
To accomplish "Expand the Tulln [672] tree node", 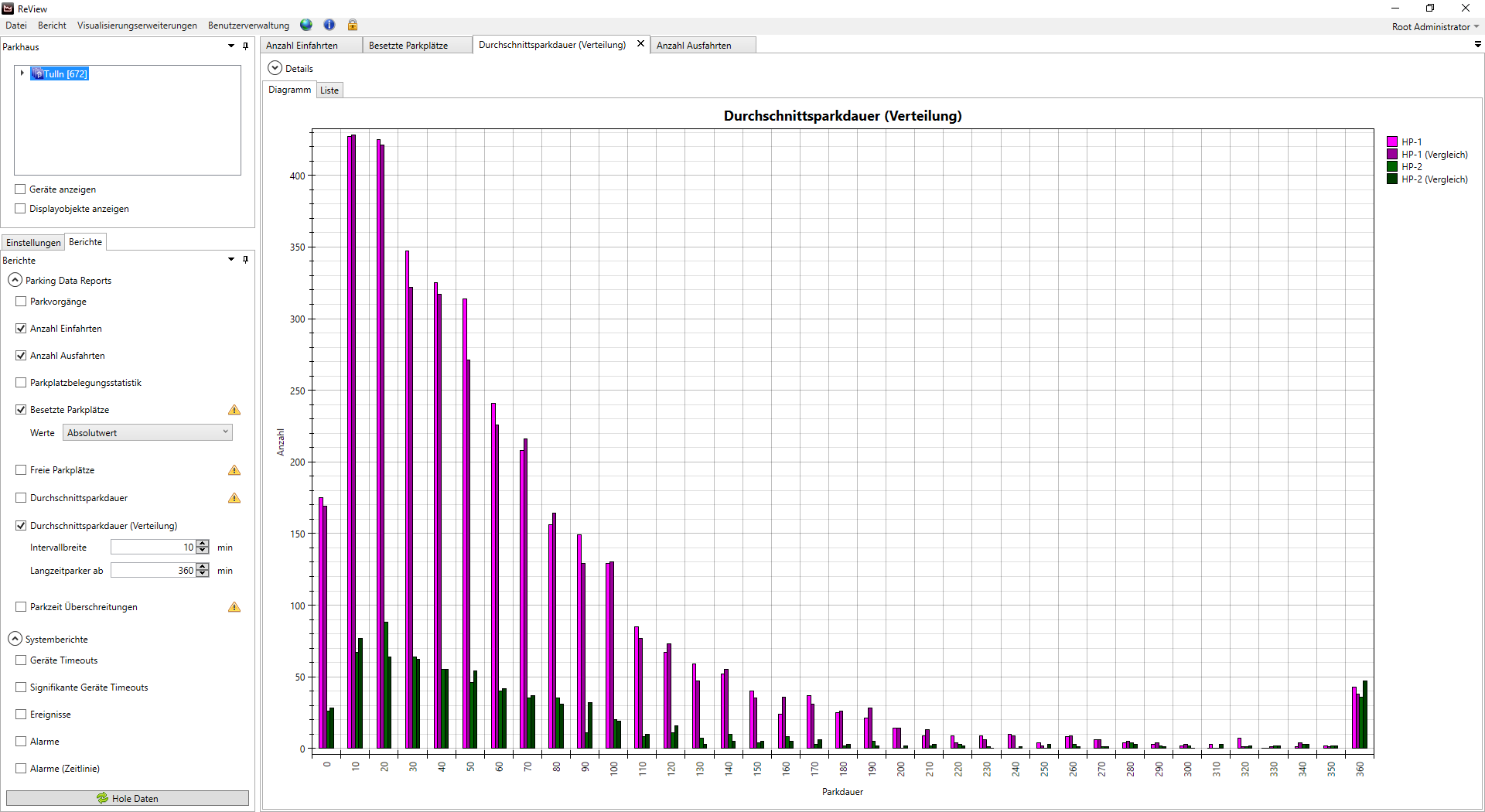I will [22, 73].
